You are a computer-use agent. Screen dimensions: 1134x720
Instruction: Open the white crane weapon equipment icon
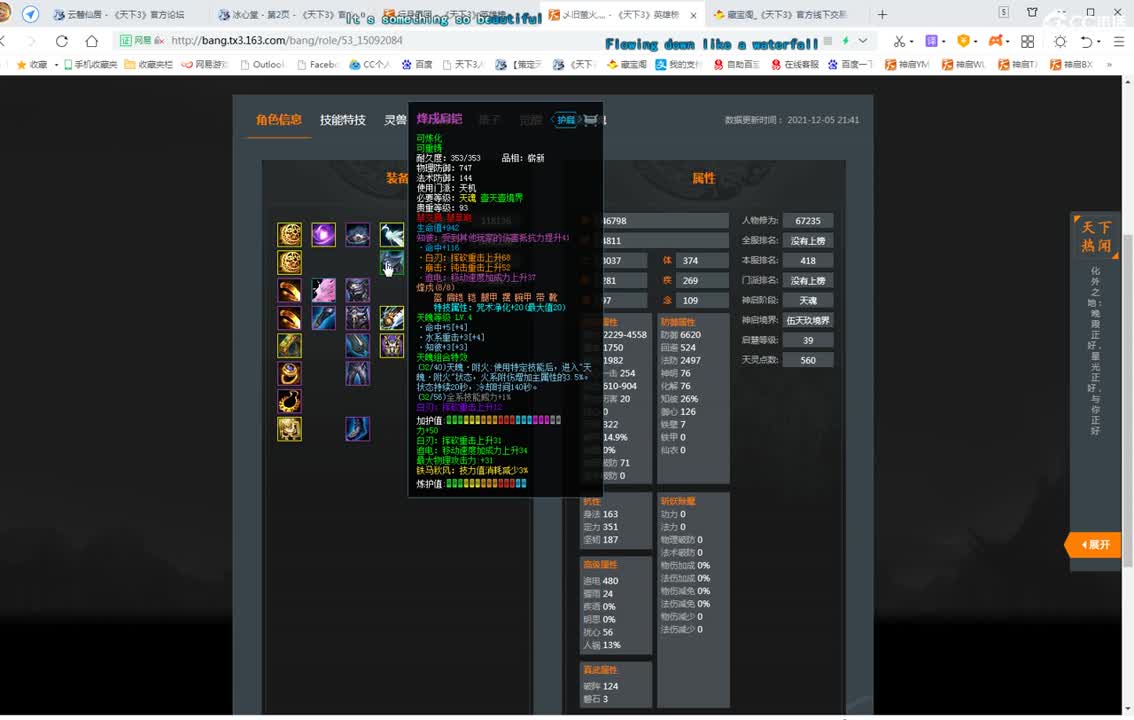[x=393, y=233]
